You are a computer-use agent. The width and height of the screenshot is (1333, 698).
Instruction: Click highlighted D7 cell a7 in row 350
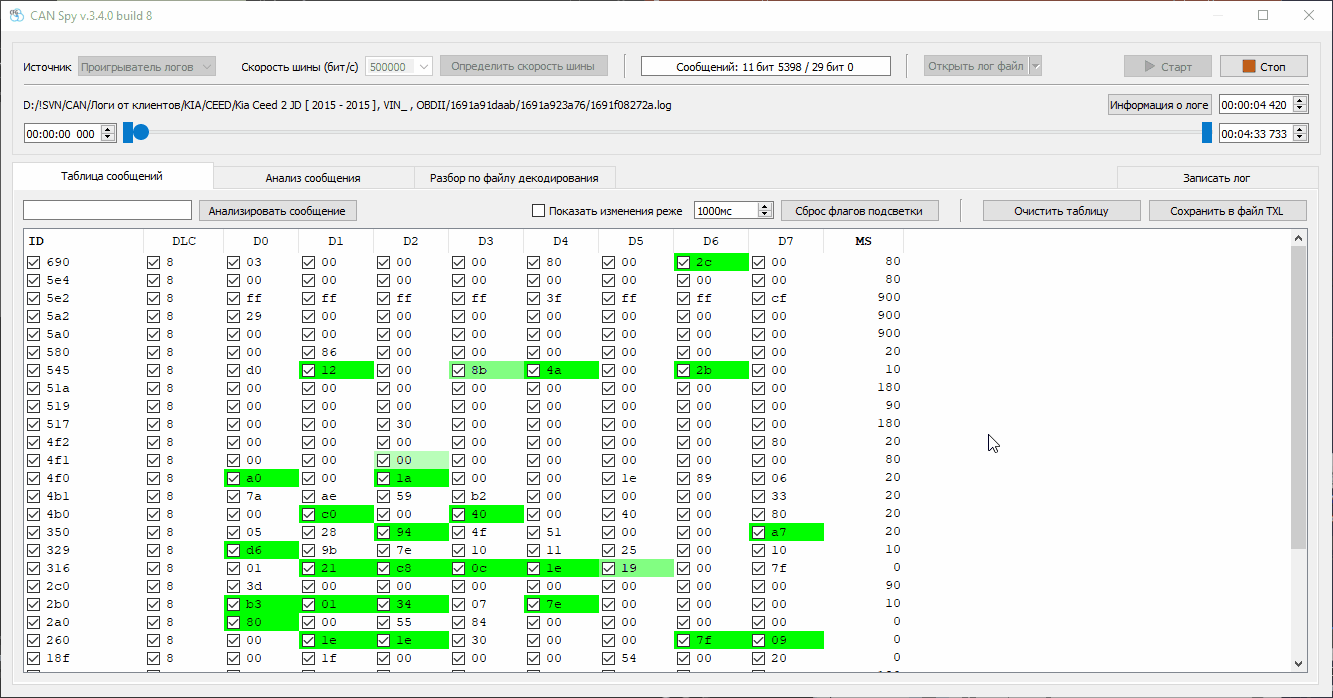(x=786, y=532)
